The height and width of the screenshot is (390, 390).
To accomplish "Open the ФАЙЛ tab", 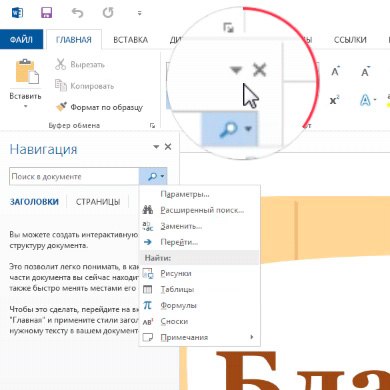I will (21, 40).
